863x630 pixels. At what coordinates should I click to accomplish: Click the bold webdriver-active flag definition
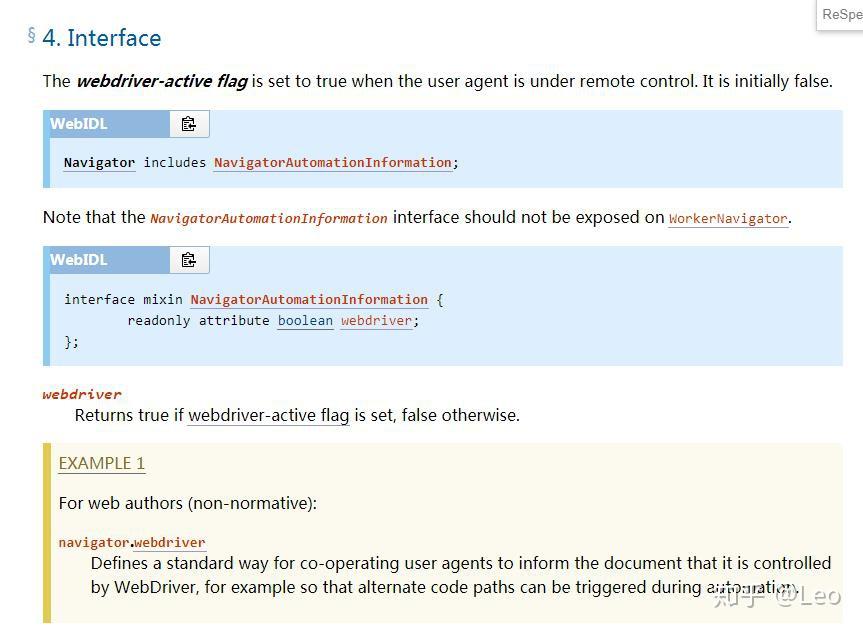161,81
